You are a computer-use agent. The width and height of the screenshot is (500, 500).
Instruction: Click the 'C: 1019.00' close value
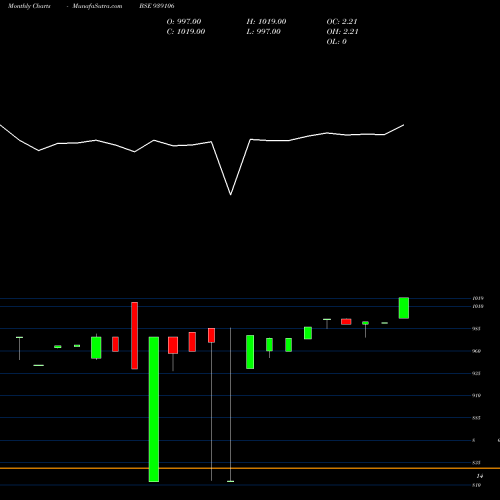[x=186, y=31]
